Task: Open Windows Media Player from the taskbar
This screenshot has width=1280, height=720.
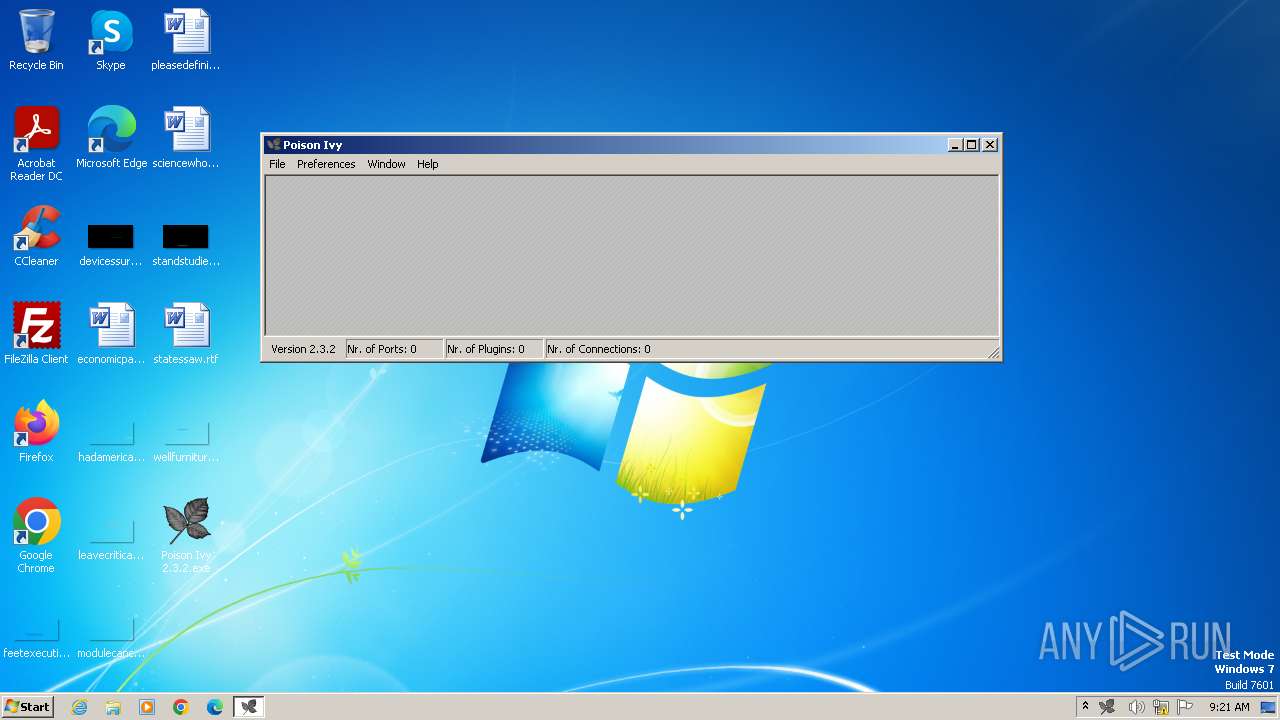Action: 147,707
